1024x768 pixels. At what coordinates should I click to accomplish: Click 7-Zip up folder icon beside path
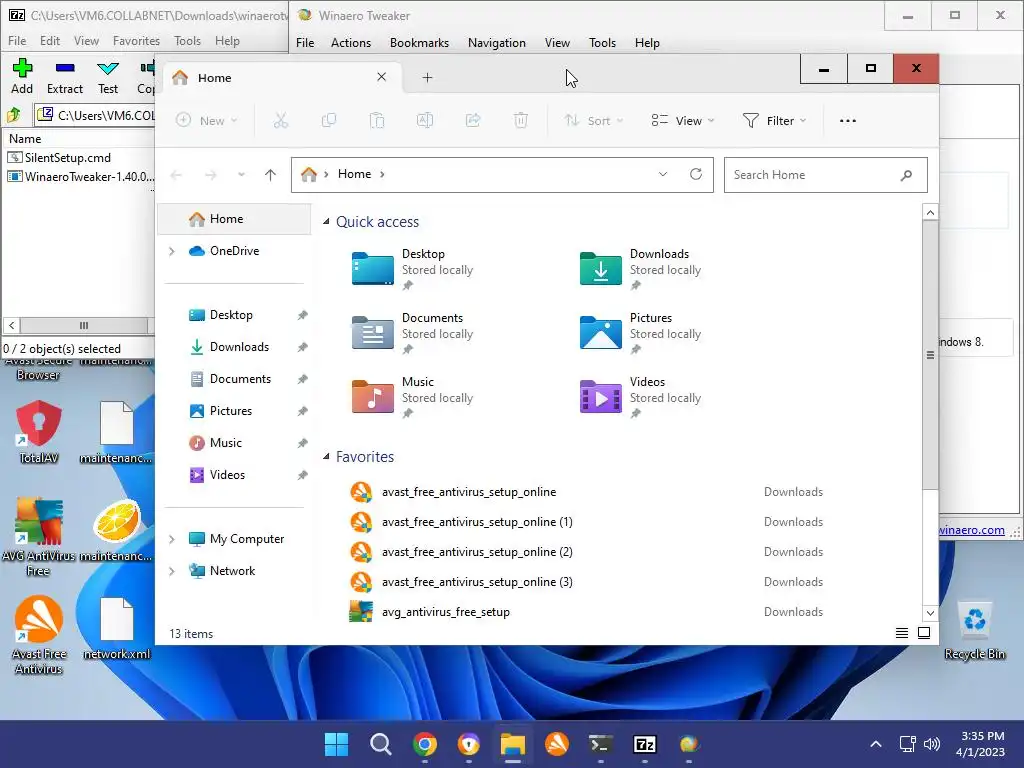click(x=14, y=116)
